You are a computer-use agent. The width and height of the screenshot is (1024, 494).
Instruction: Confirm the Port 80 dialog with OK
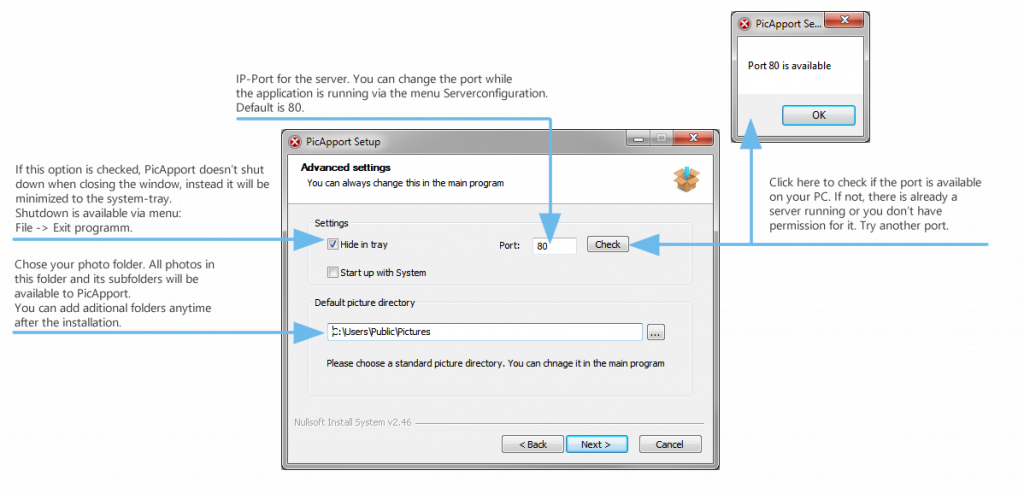click(x=818, y=115)
